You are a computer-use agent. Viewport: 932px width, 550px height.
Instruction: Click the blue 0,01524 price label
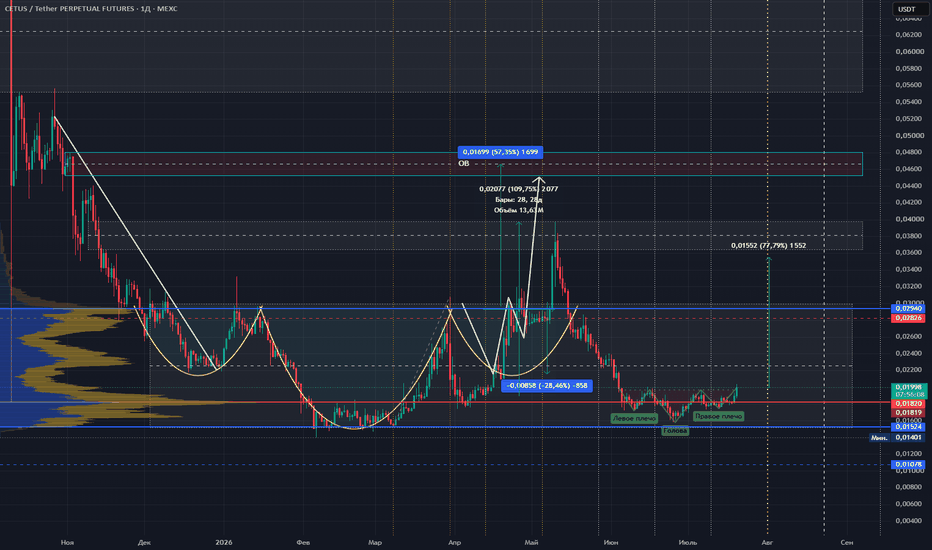pyautogui.click(x=908, y=426)
